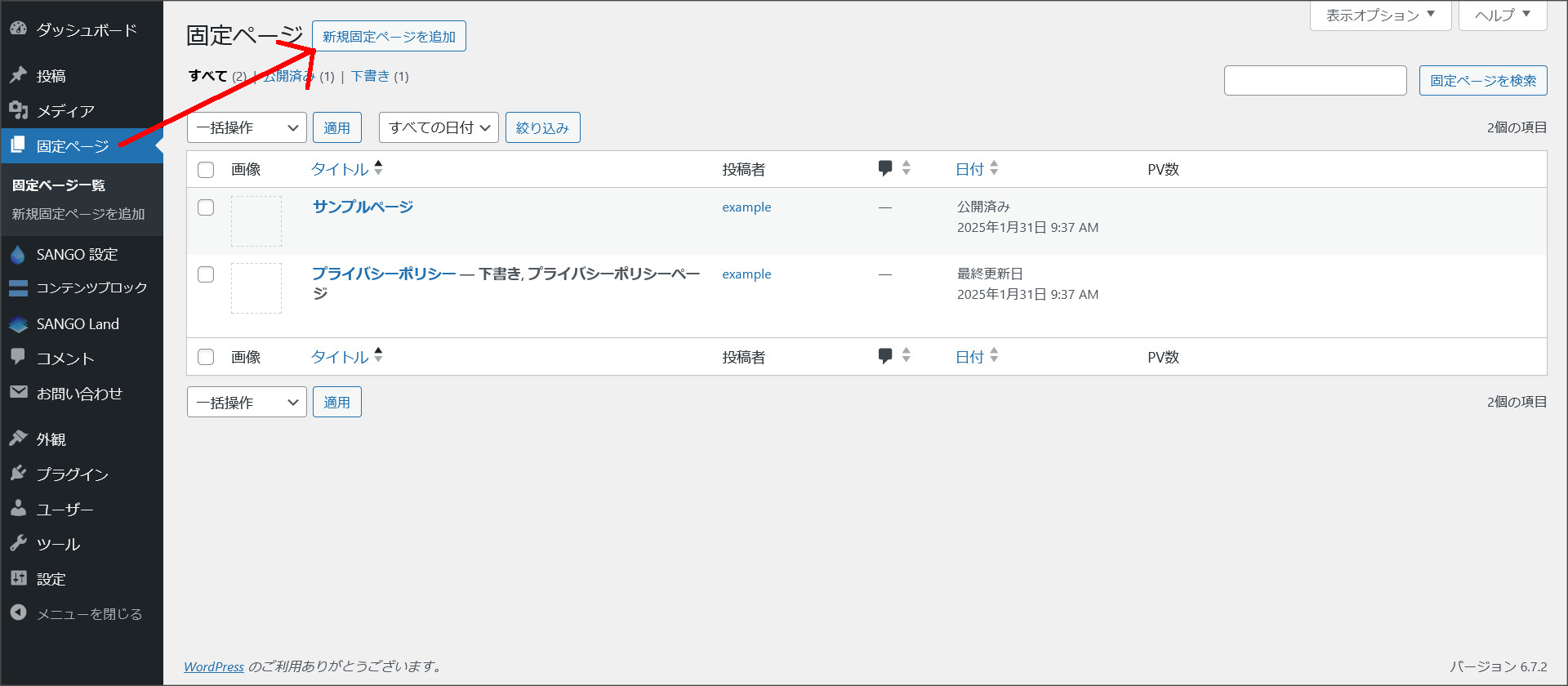Click the 新規固定ページを追加 button at top
This screenshot has width=1568, height=686.
pos(389,37)
